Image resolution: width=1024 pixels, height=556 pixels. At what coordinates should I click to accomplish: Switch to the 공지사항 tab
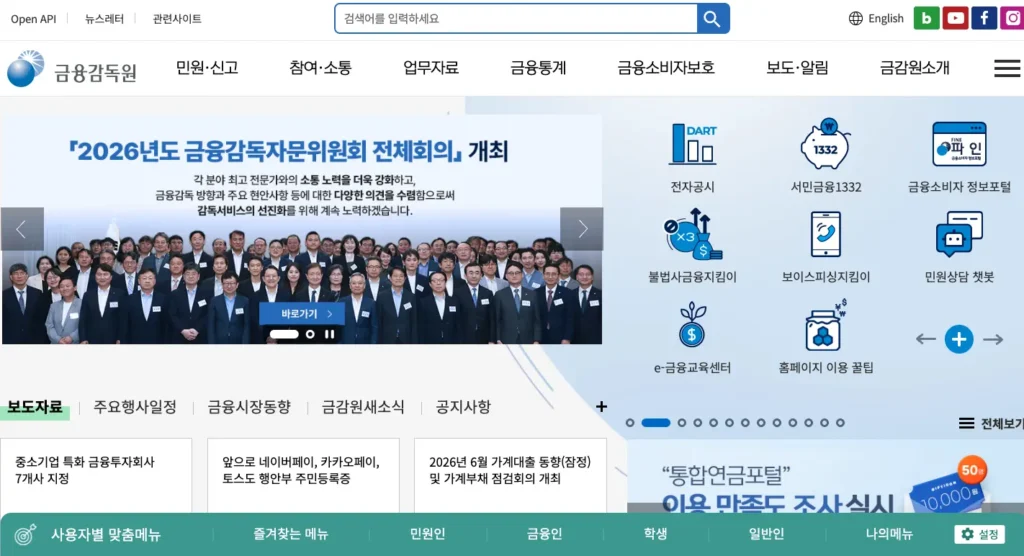(x=463, y=407)
